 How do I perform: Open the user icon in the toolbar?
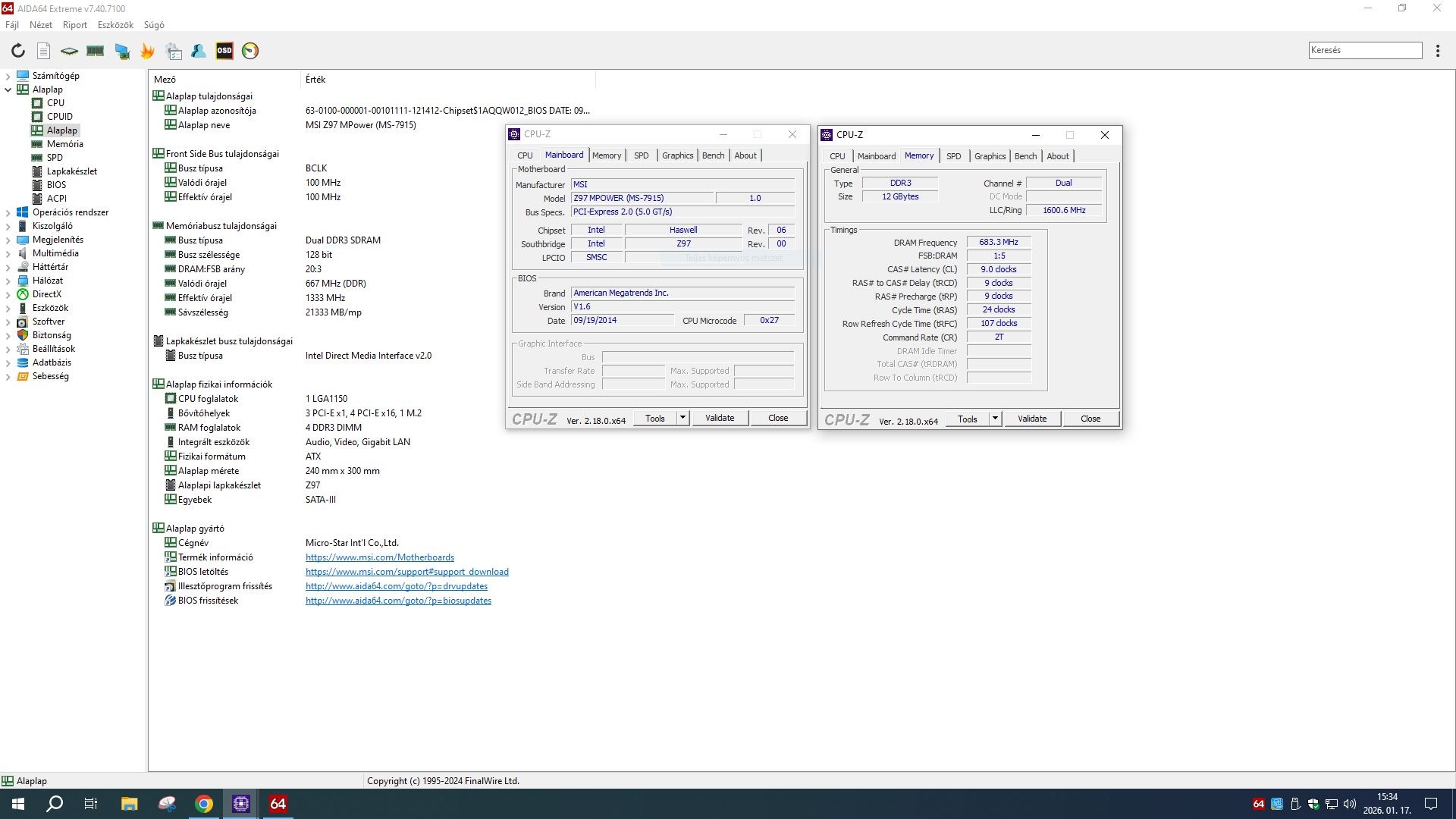199,51
